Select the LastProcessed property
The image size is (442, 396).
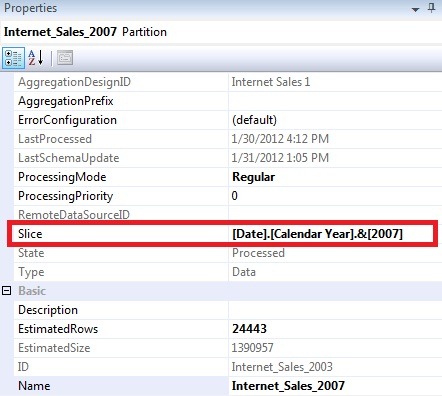[55, 139]
